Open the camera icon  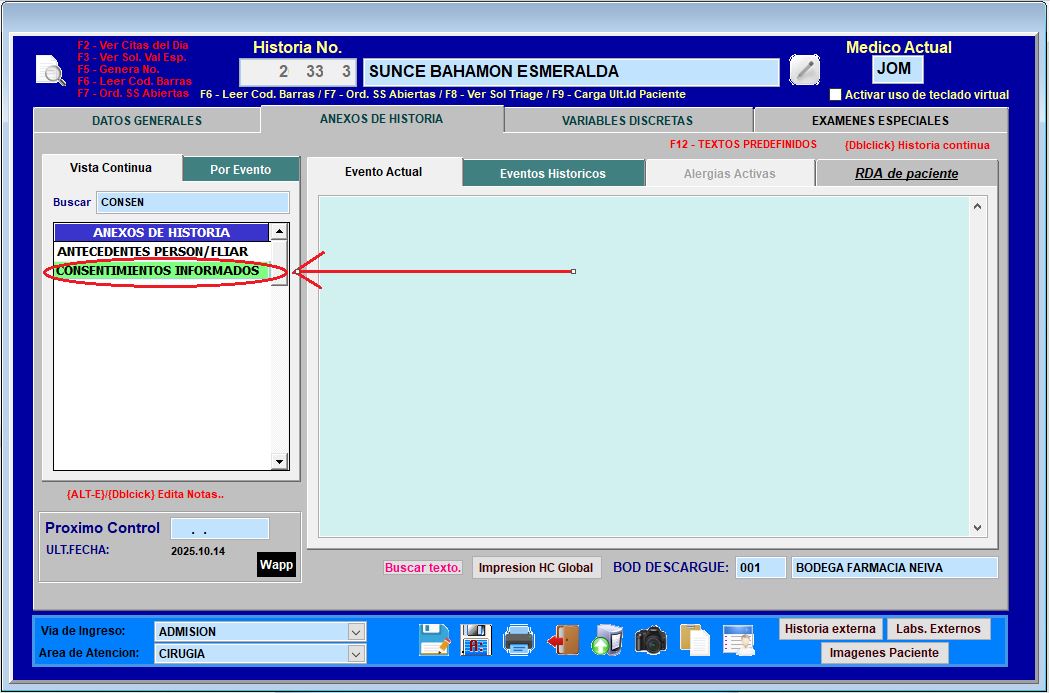pyautogui.click(x=651, y=640)
